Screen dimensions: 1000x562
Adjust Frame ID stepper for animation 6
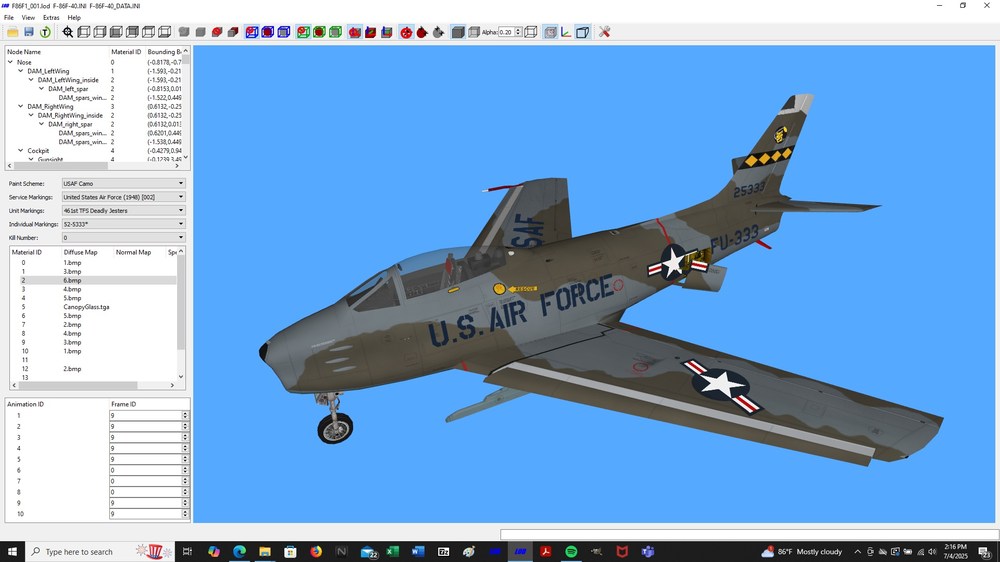click(x=185, y=470)
